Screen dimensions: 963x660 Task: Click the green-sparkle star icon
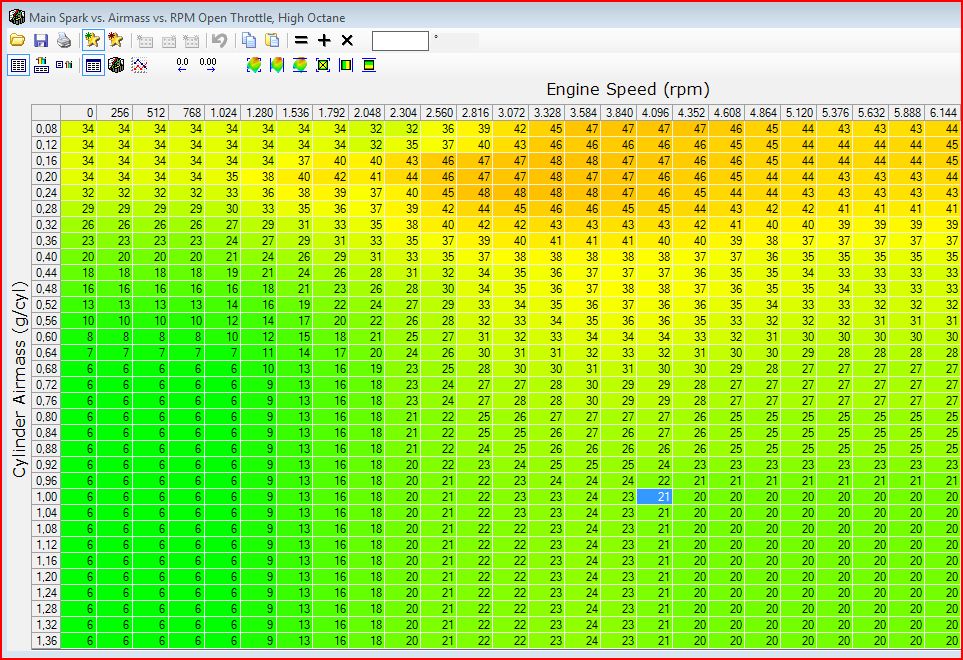point(93,41)
